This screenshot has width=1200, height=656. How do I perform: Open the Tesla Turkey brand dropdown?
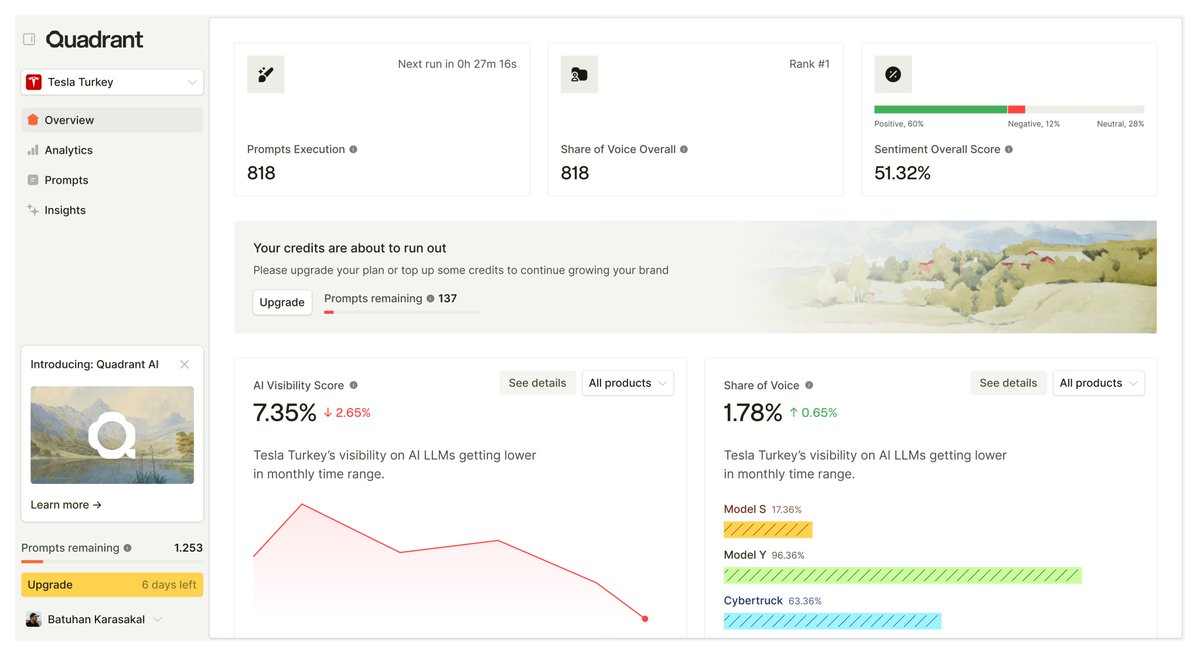pyautogui.click(x=112, y=82)
